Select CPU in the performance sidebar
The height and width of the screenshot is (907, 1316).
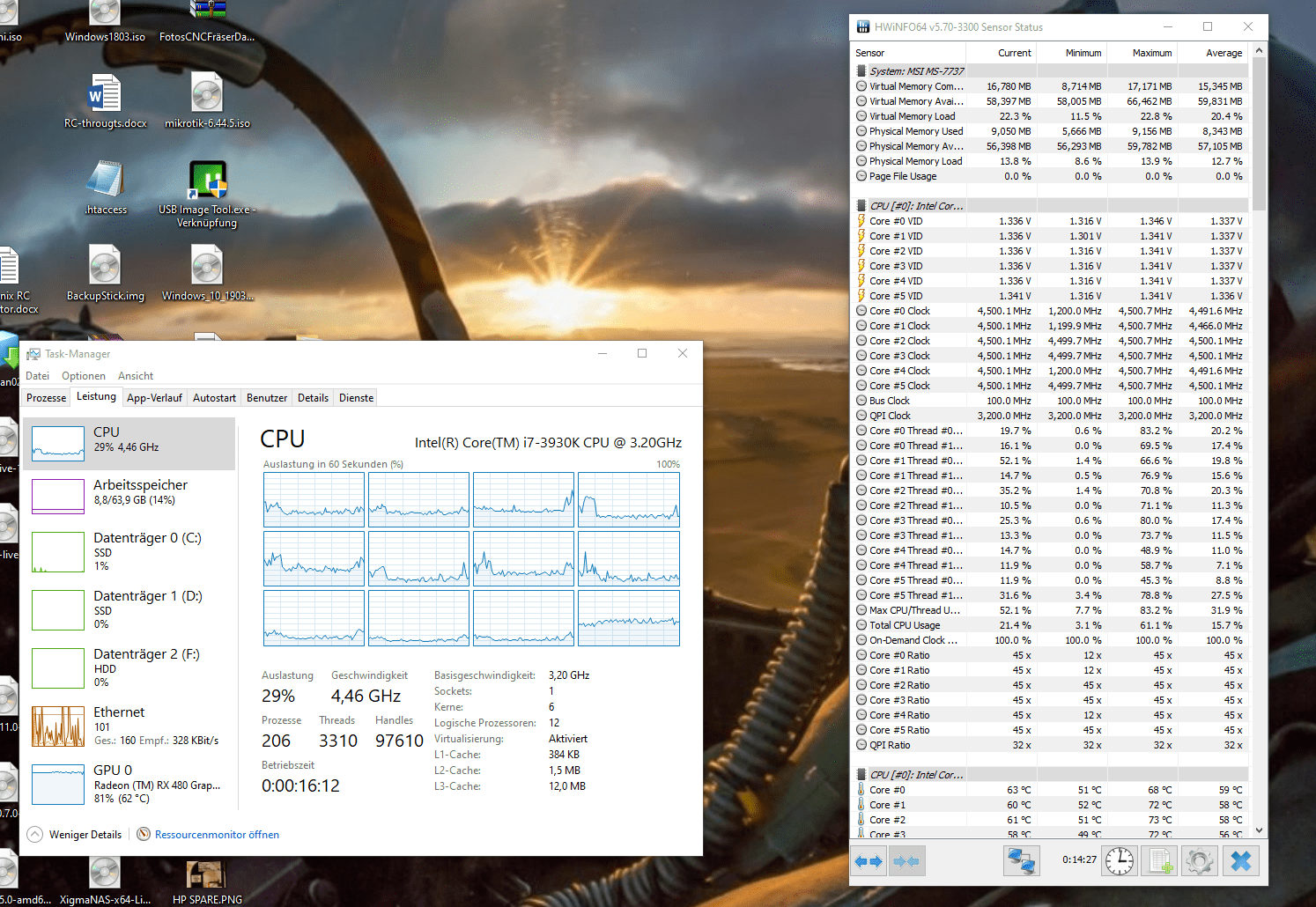click(129, 444)
